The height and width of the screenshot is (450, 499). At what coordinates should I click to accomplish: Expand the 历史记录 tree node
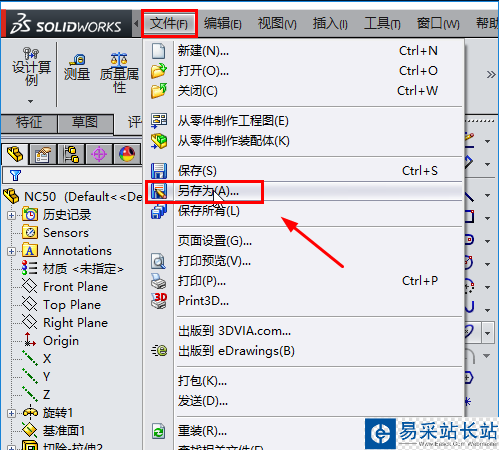coord(11,215)
